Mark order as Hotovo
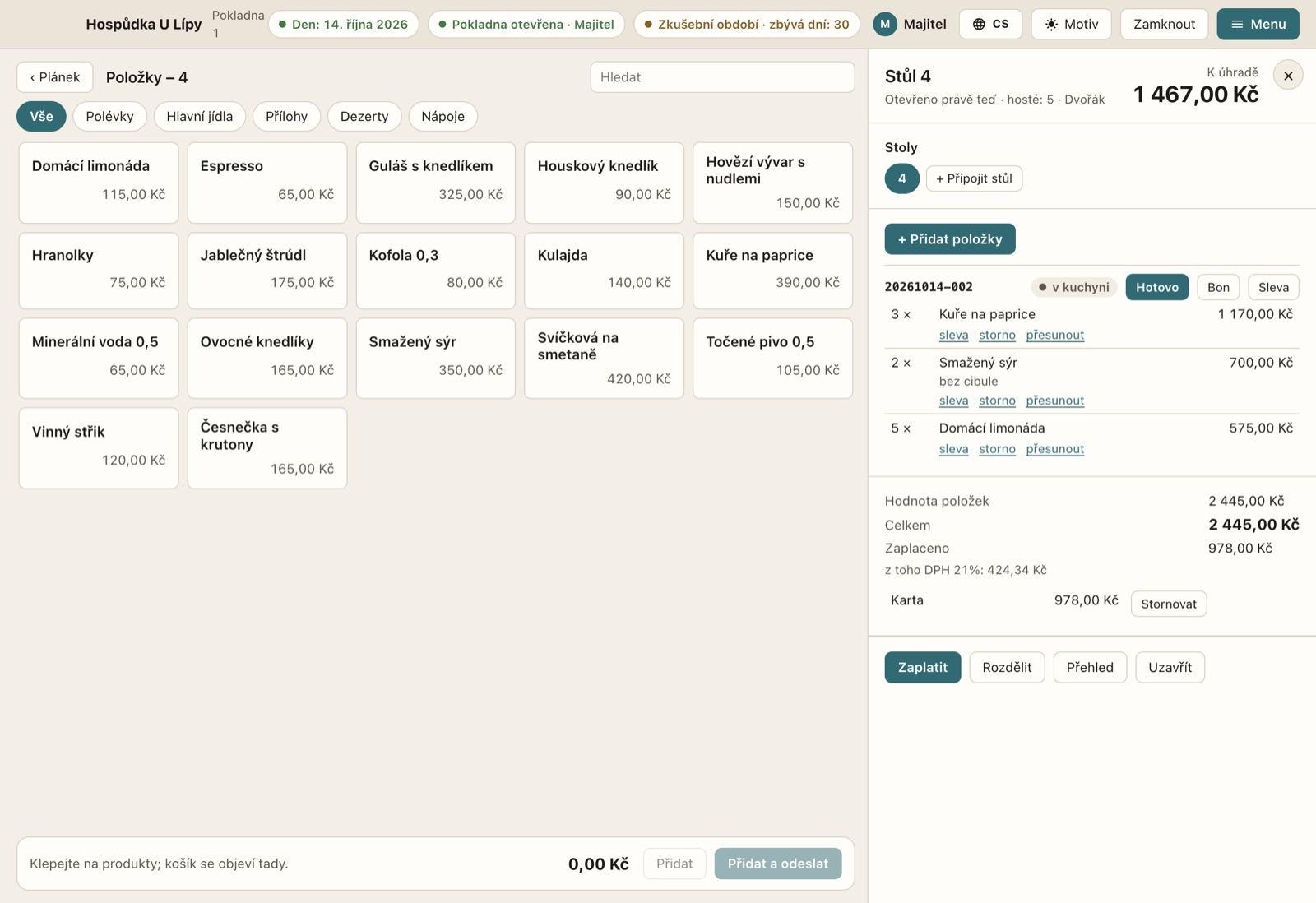 pyautogui.click(x=1156, y=287)
